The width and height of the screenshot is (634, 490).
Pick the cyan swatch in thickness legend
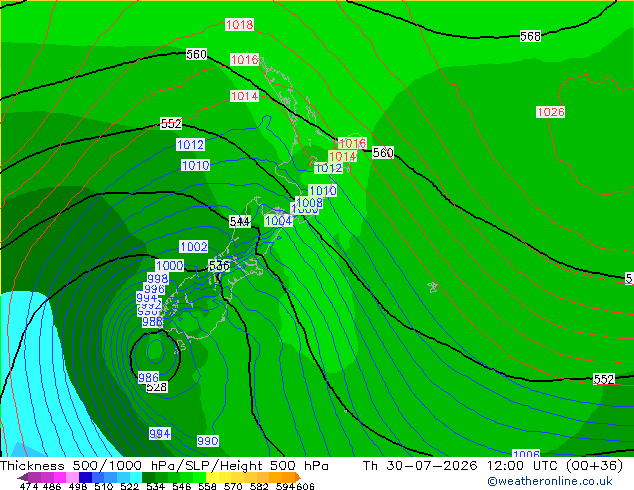click(136, 477)
